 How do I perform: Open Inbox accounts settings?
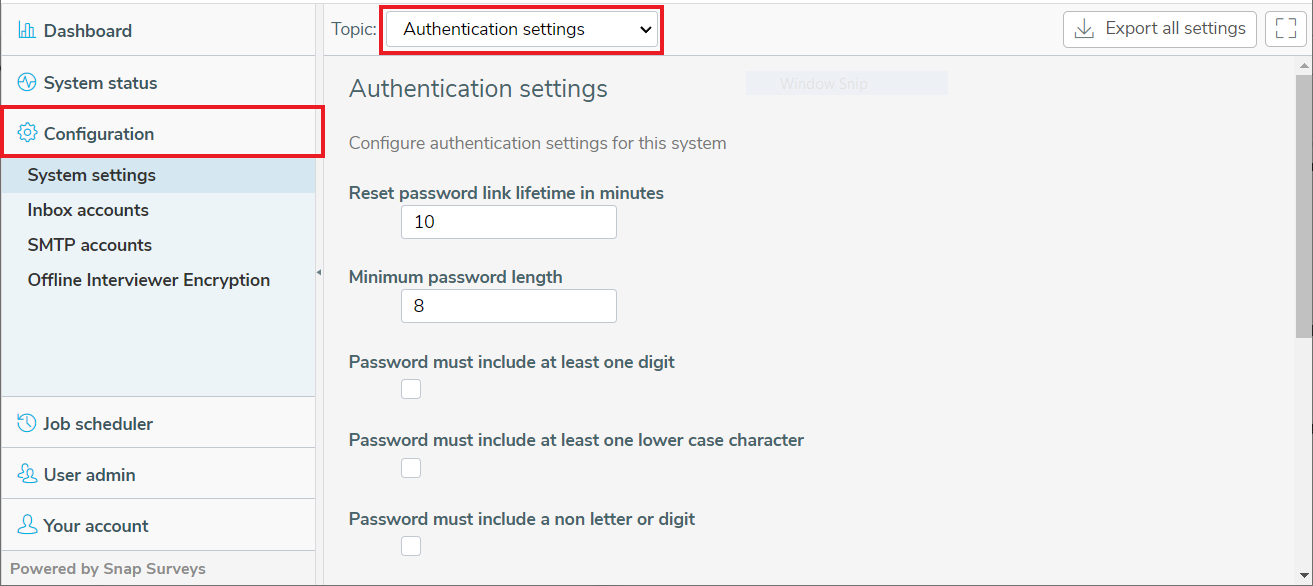(89, 209)
